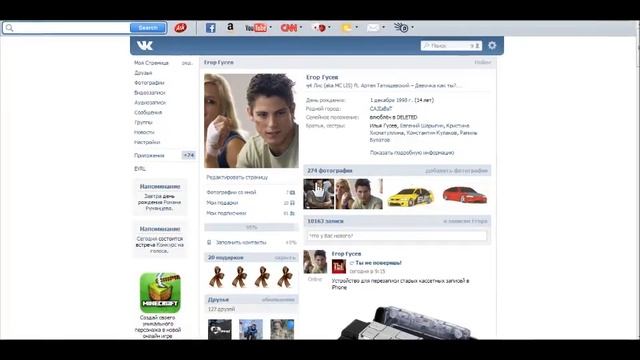This screenshot has height=360, width=640.
Task: Click the first ribbon gift icon
Action: [216, 277]
